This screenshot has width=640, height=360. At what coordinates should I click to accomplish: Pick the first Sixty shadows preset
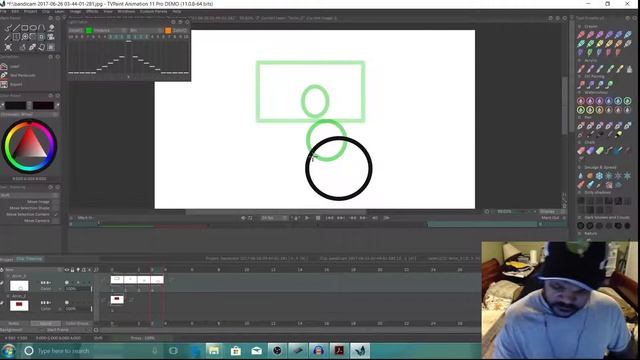(x=581, y=200)
